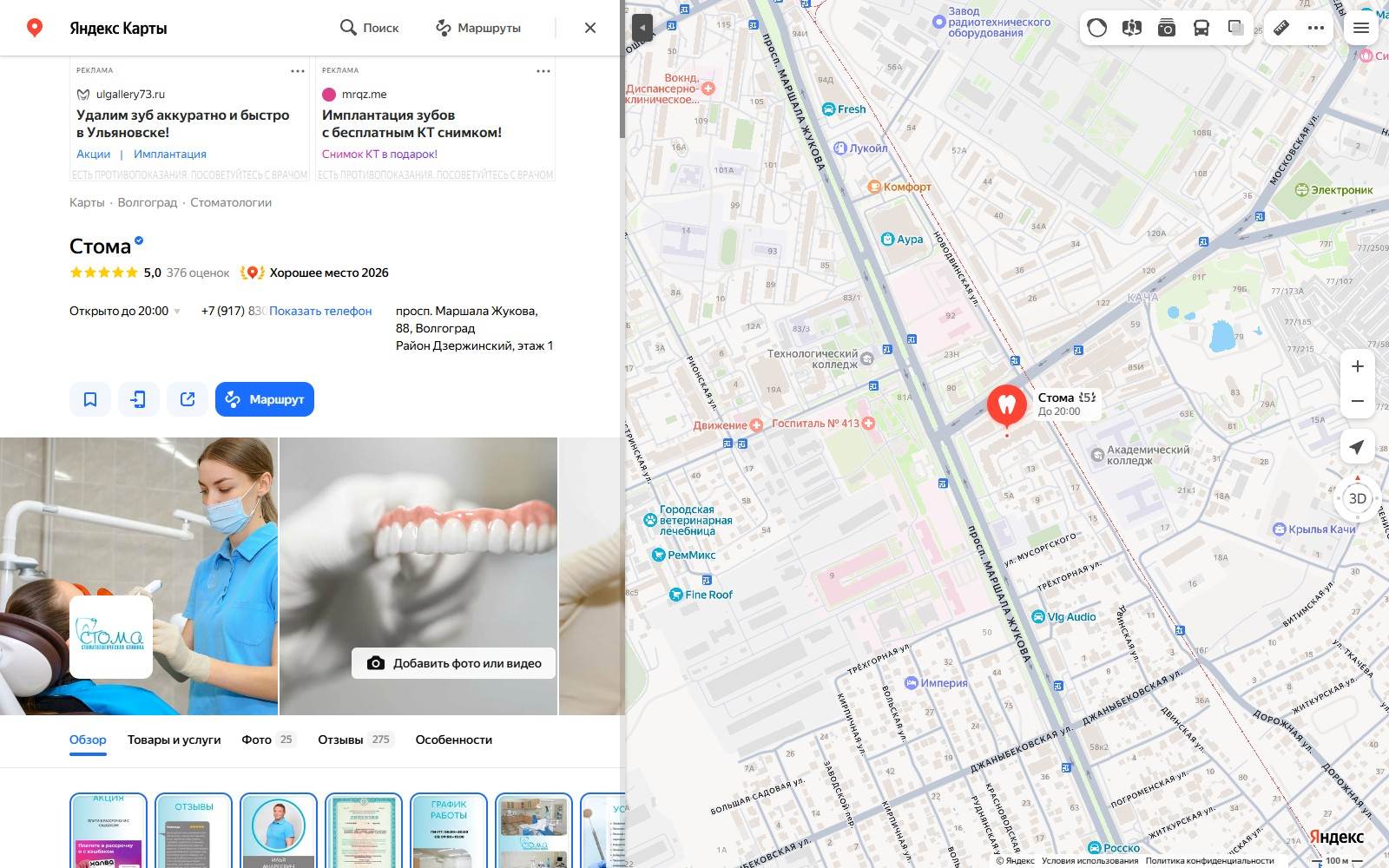This screenshot has height=868, width=1389.
Task: Open the 376 оценок ratings count
Action: point(198,273)
